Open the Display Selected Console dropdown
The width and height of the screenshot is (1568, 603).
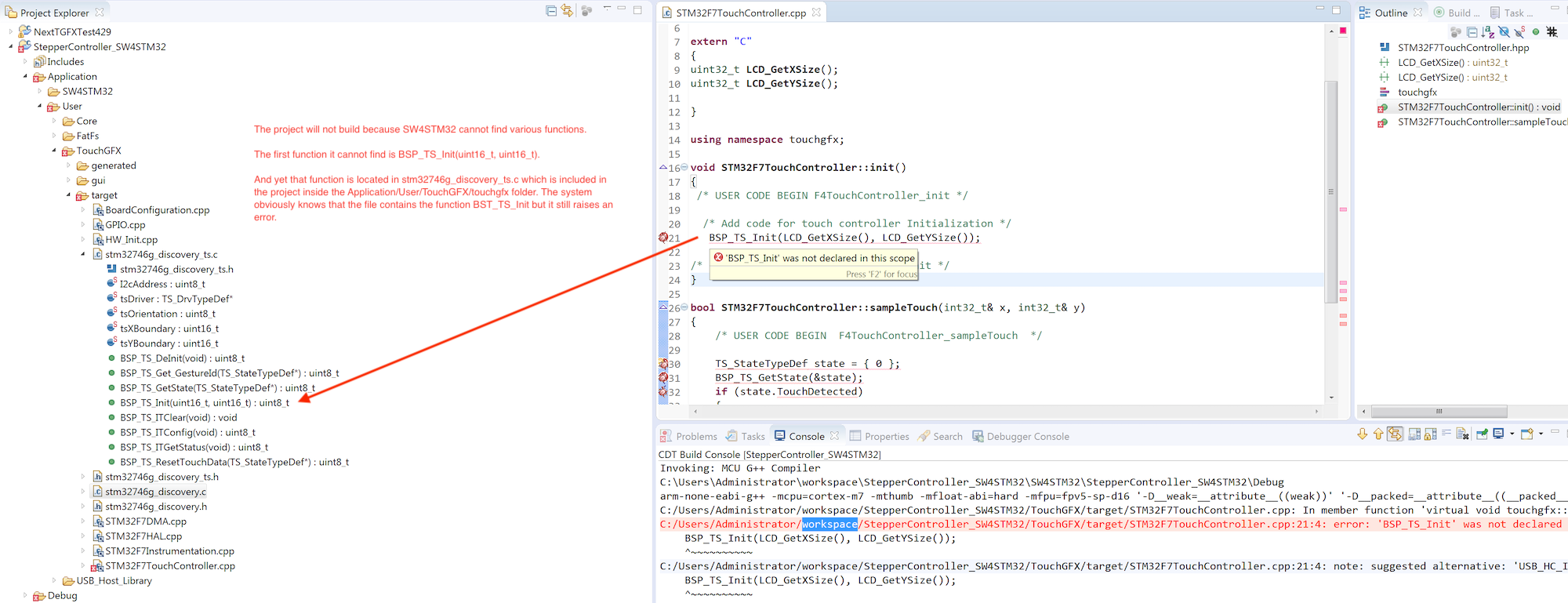(x=1512, y=434)
